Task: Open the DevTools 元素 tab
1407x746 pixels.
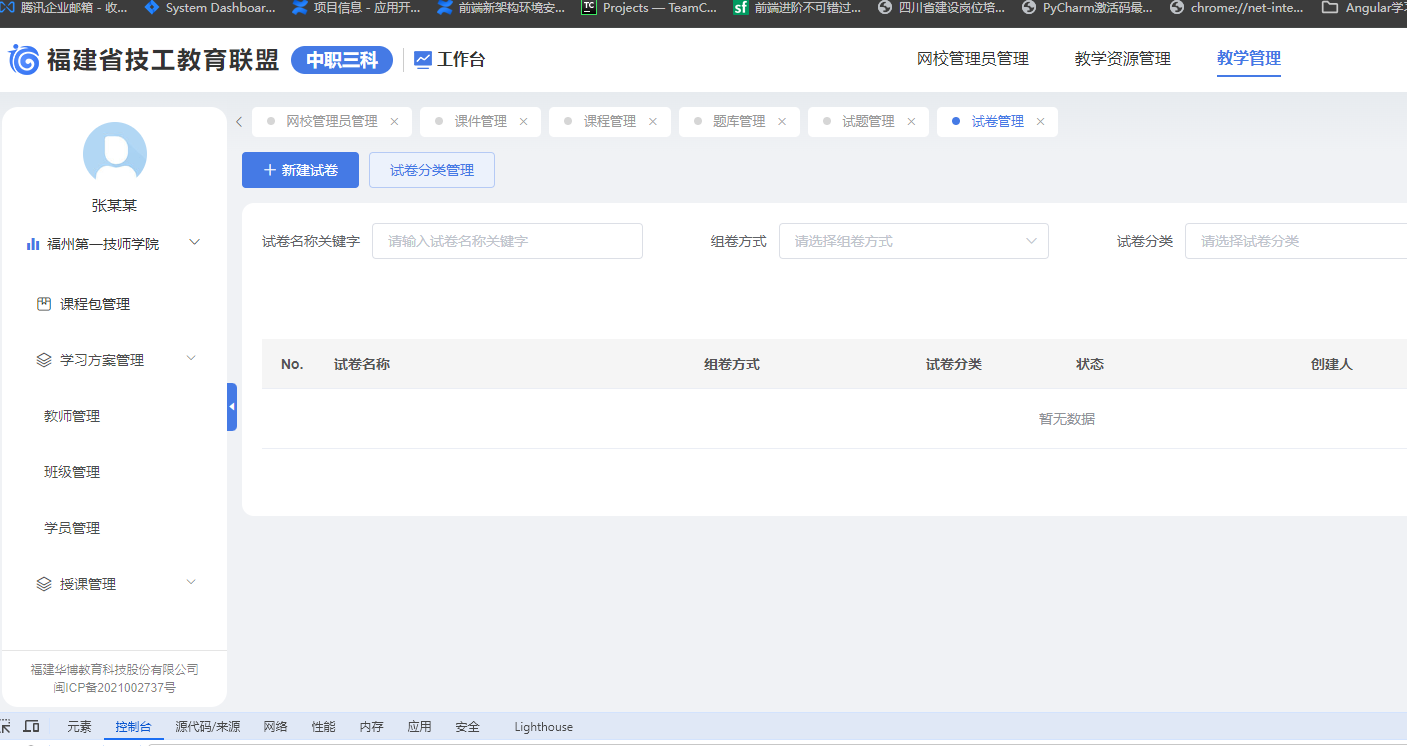Action: click(x=79, y=727)
